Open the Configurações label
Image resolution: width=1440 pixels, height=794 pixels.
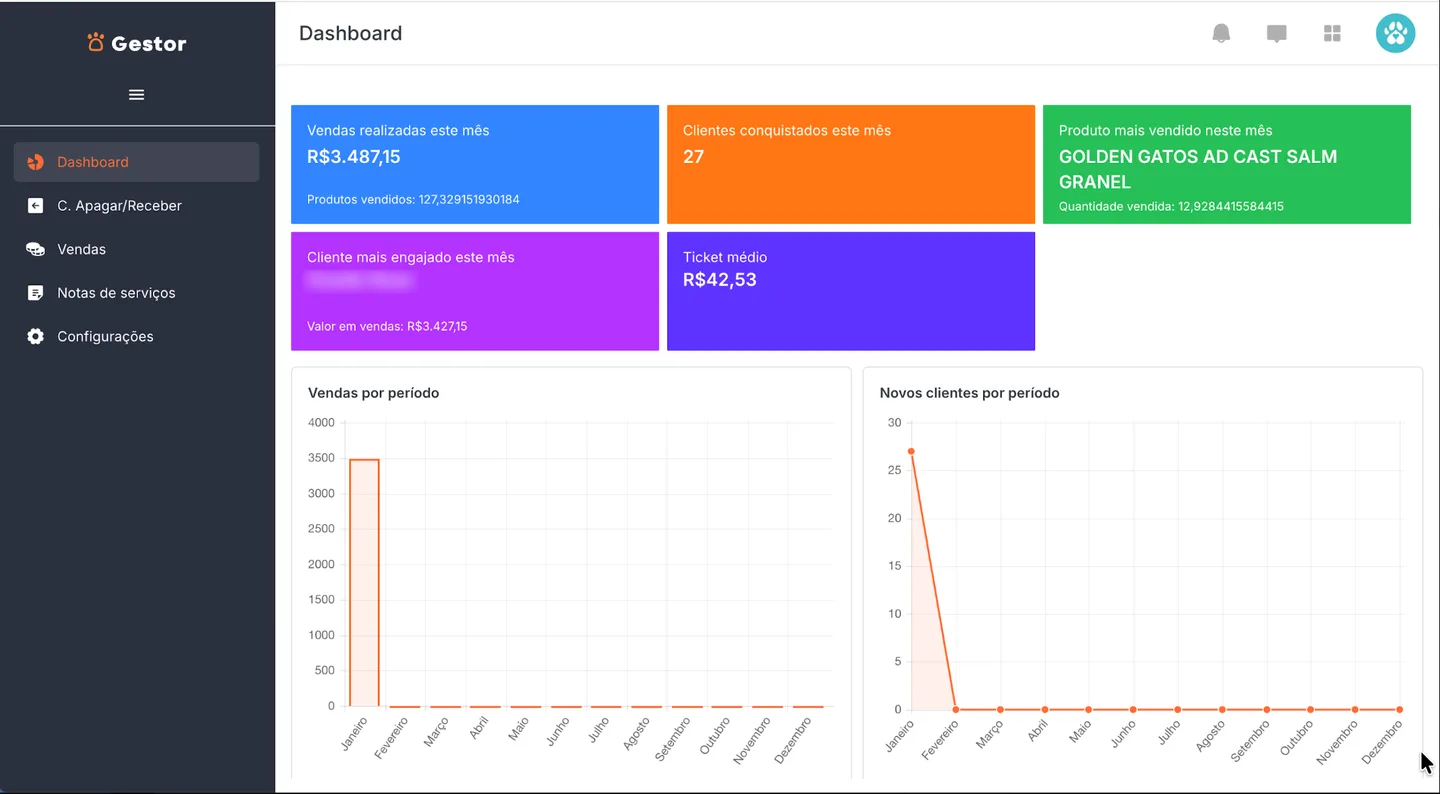point(105,337)
